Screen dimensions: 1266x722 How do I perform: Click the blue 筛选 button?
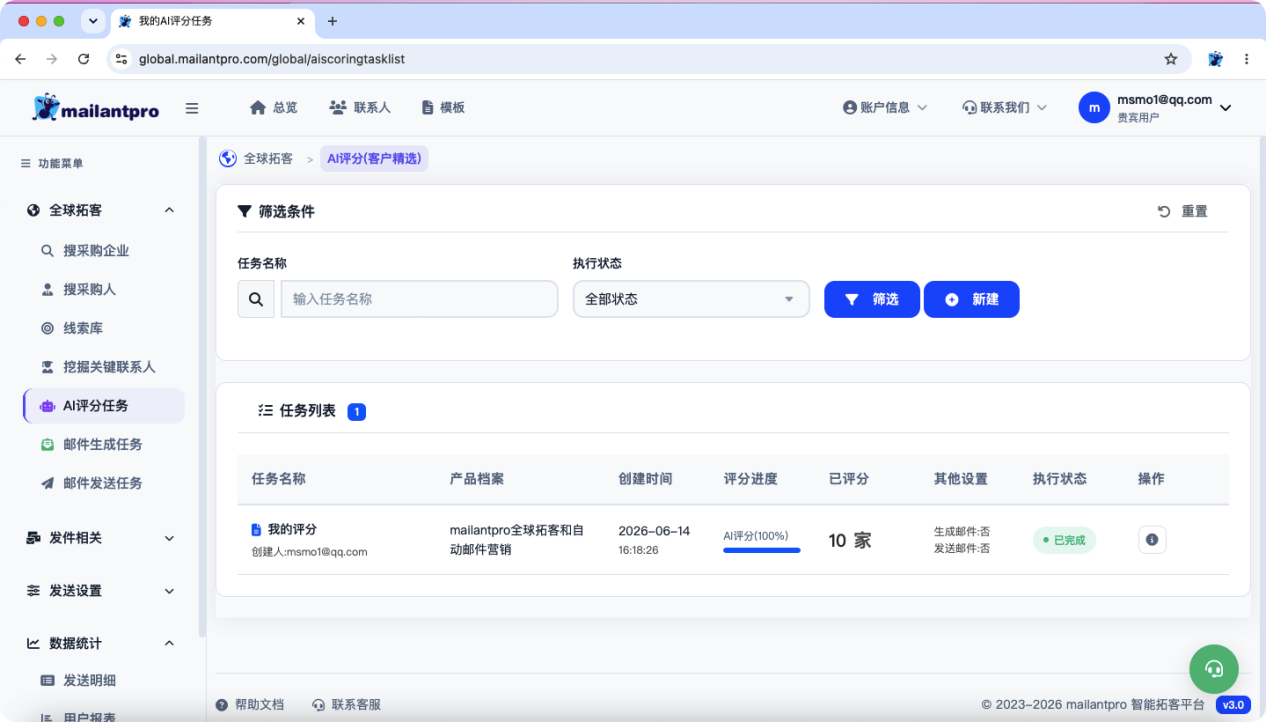coord(872,299)
